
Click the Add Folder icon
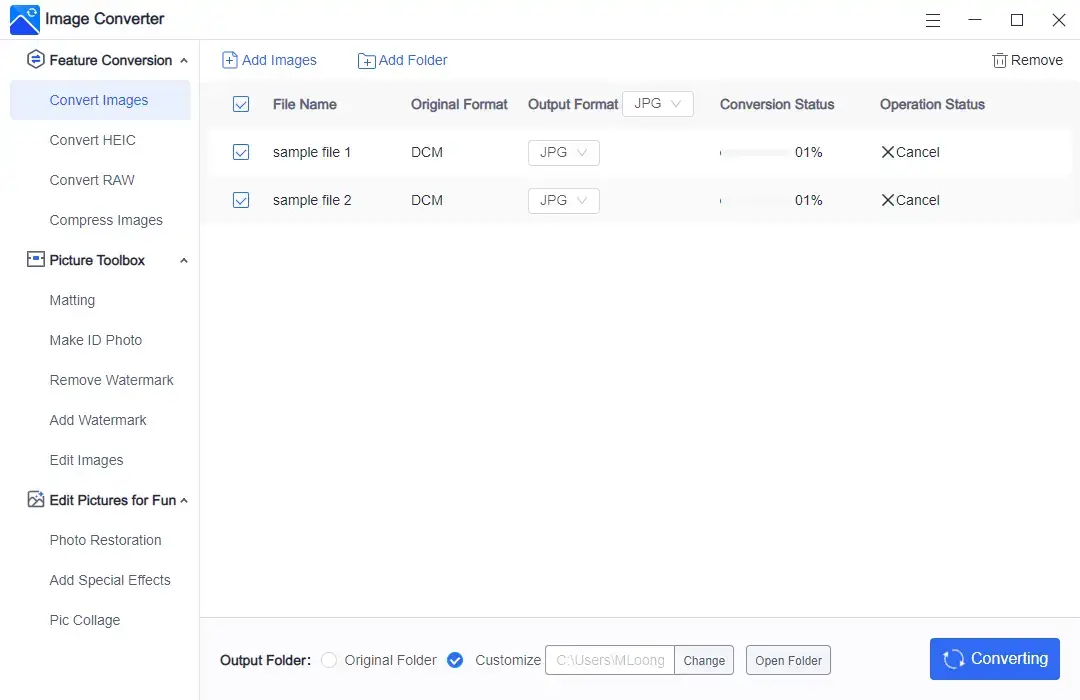pyautogui.click(x=367, y=61)
